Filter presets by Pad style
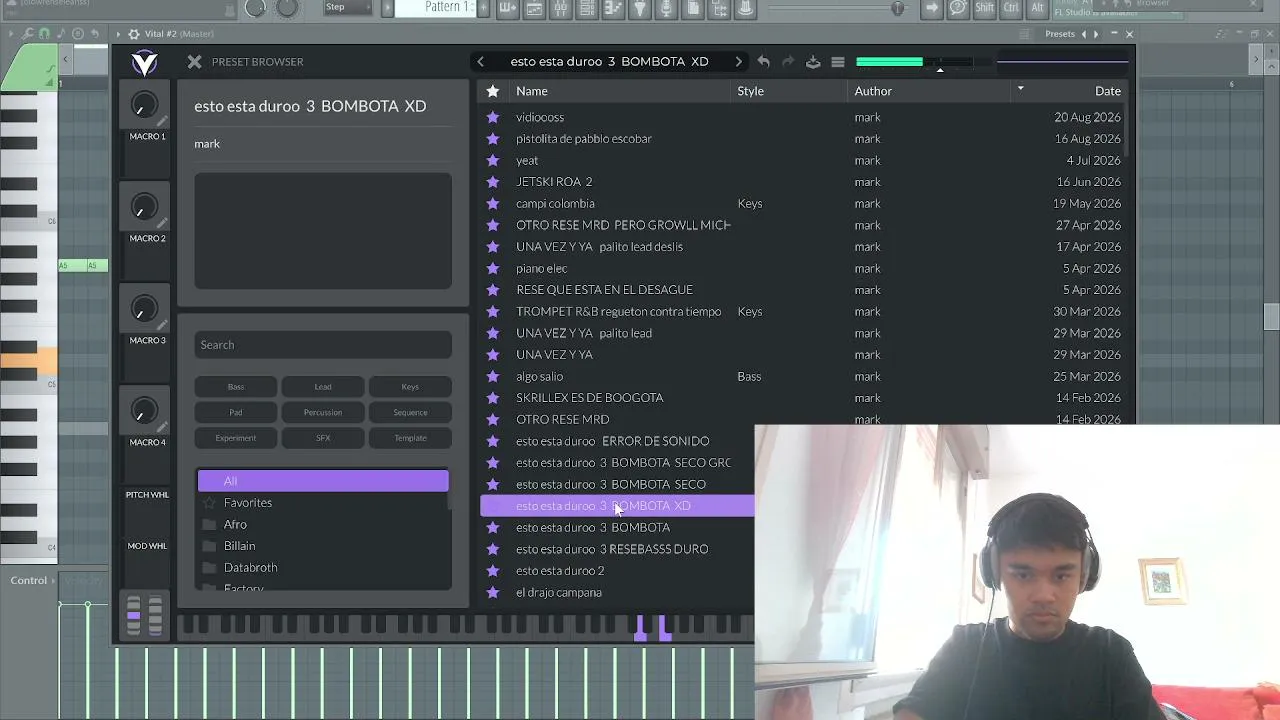 click(236, 412)
